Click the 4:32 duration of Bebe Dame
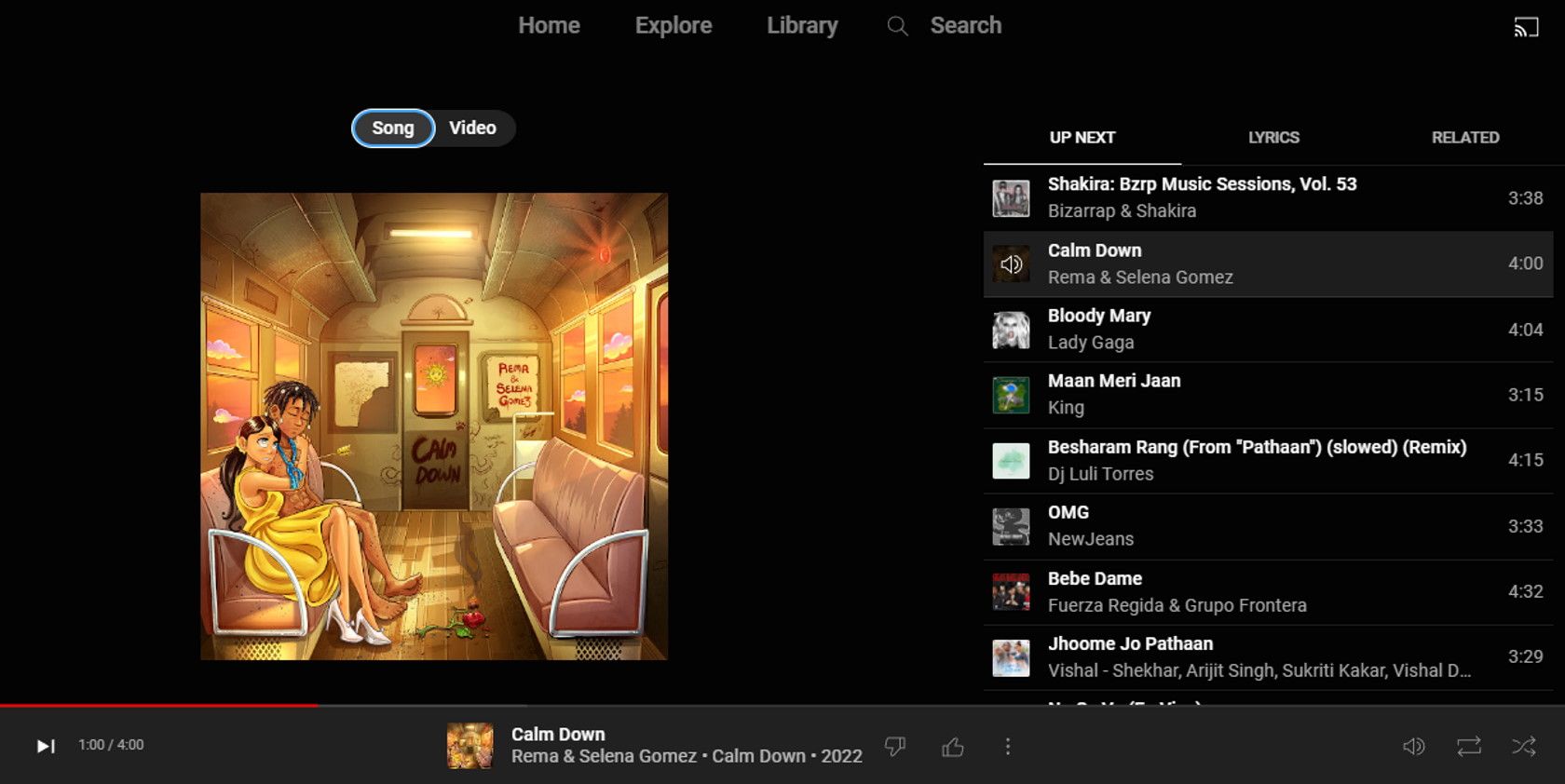The height and width of the screenshot is (784, 1565). click(1526, 592)
